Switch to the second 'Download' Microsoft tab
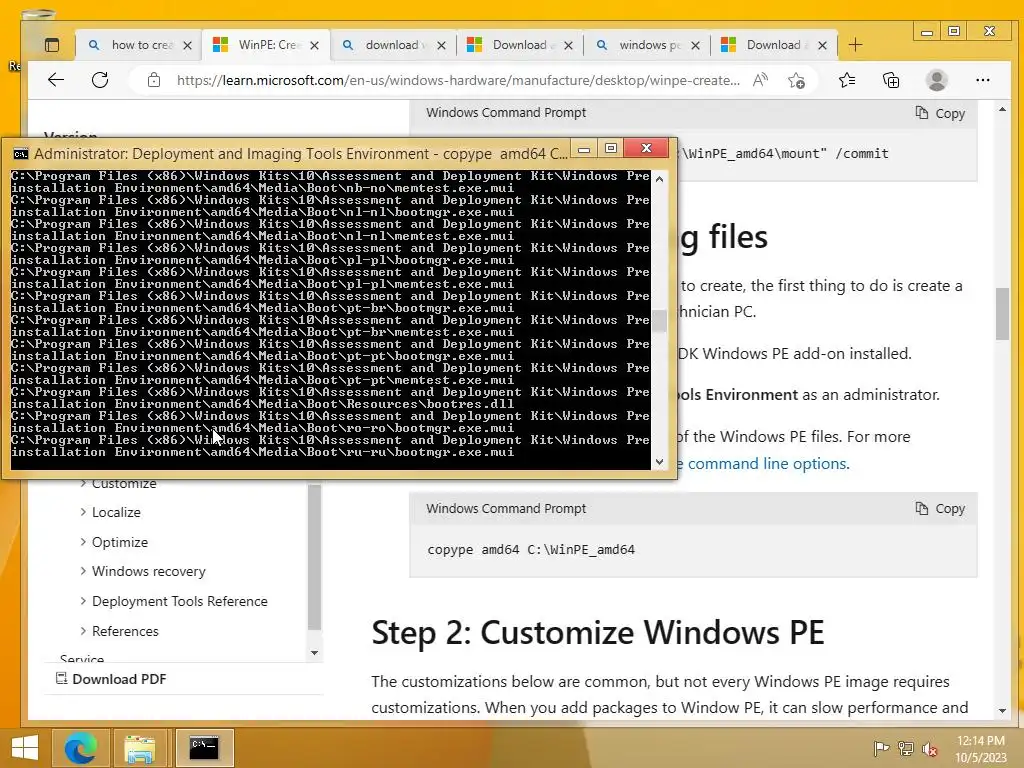The height and width of the screenshot is (768, 1024). [x=519, y=44]
